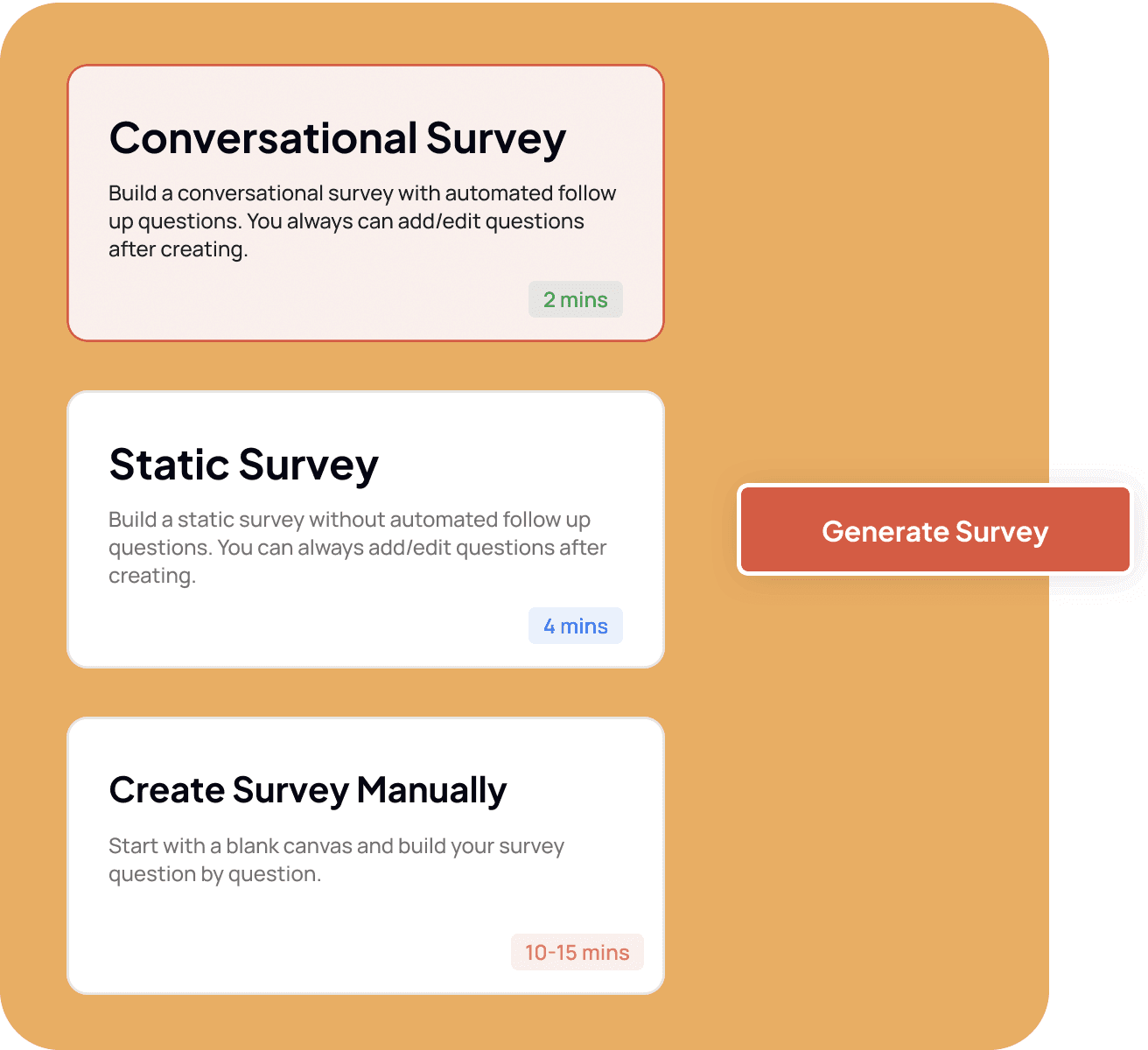
Task: Select card about building question by question
Action: (x=366, y=856)
